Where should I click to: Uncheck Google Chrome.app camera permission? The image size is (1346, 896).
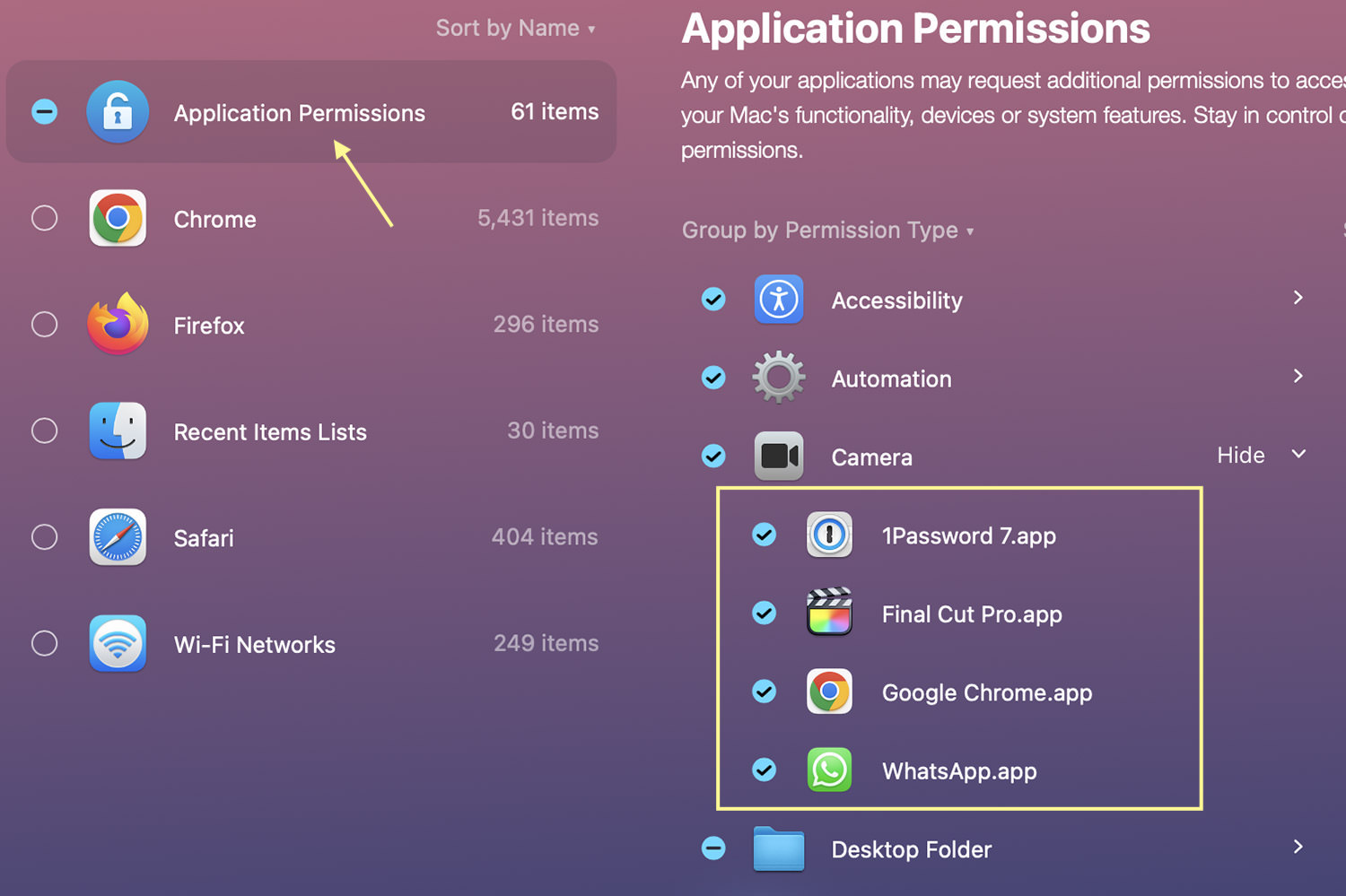pos(764,692)
